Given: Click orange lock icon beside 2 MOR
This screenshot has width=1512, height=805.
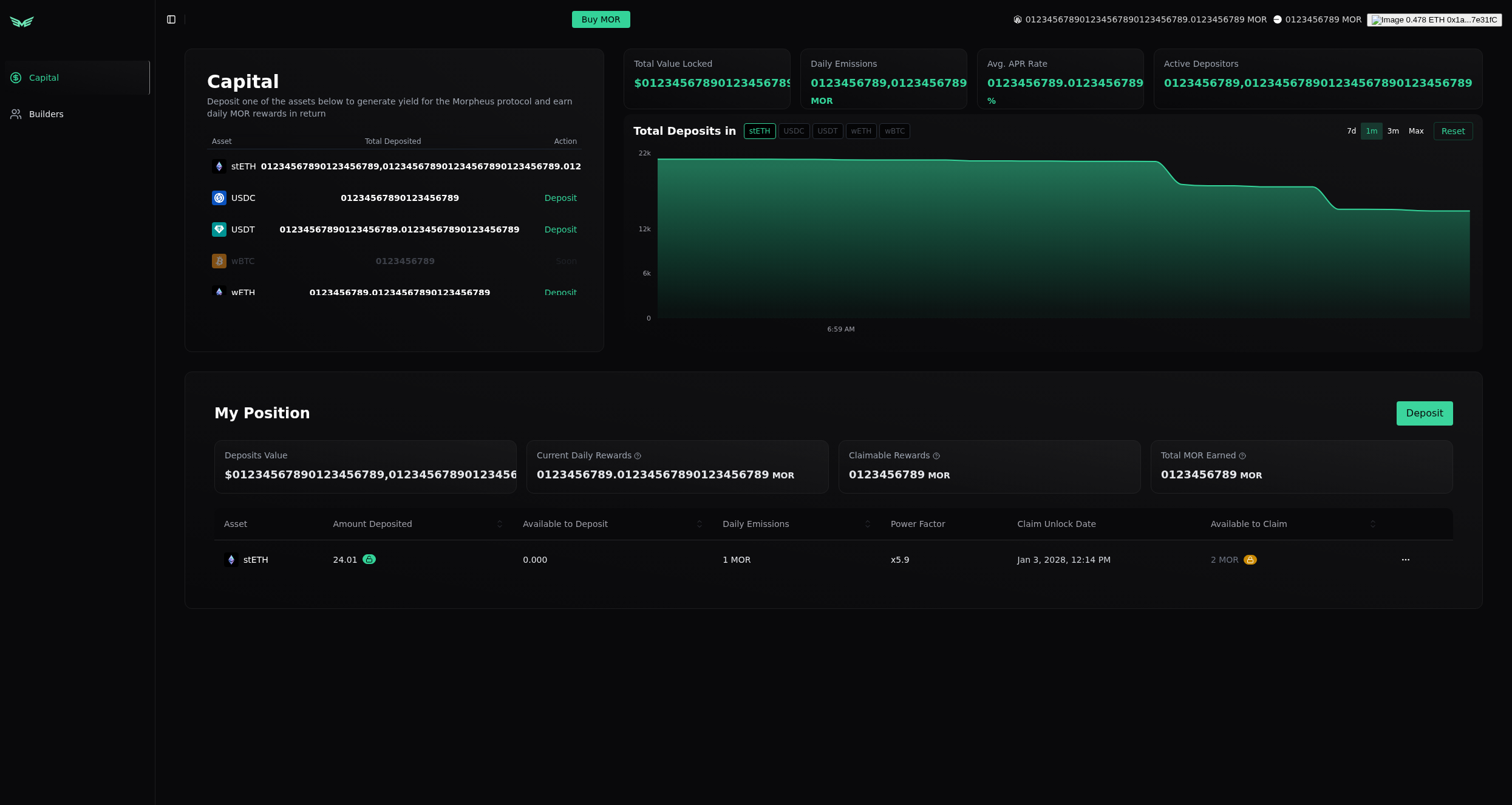Looking at the screenshot, I should [x=1250, y=560].
